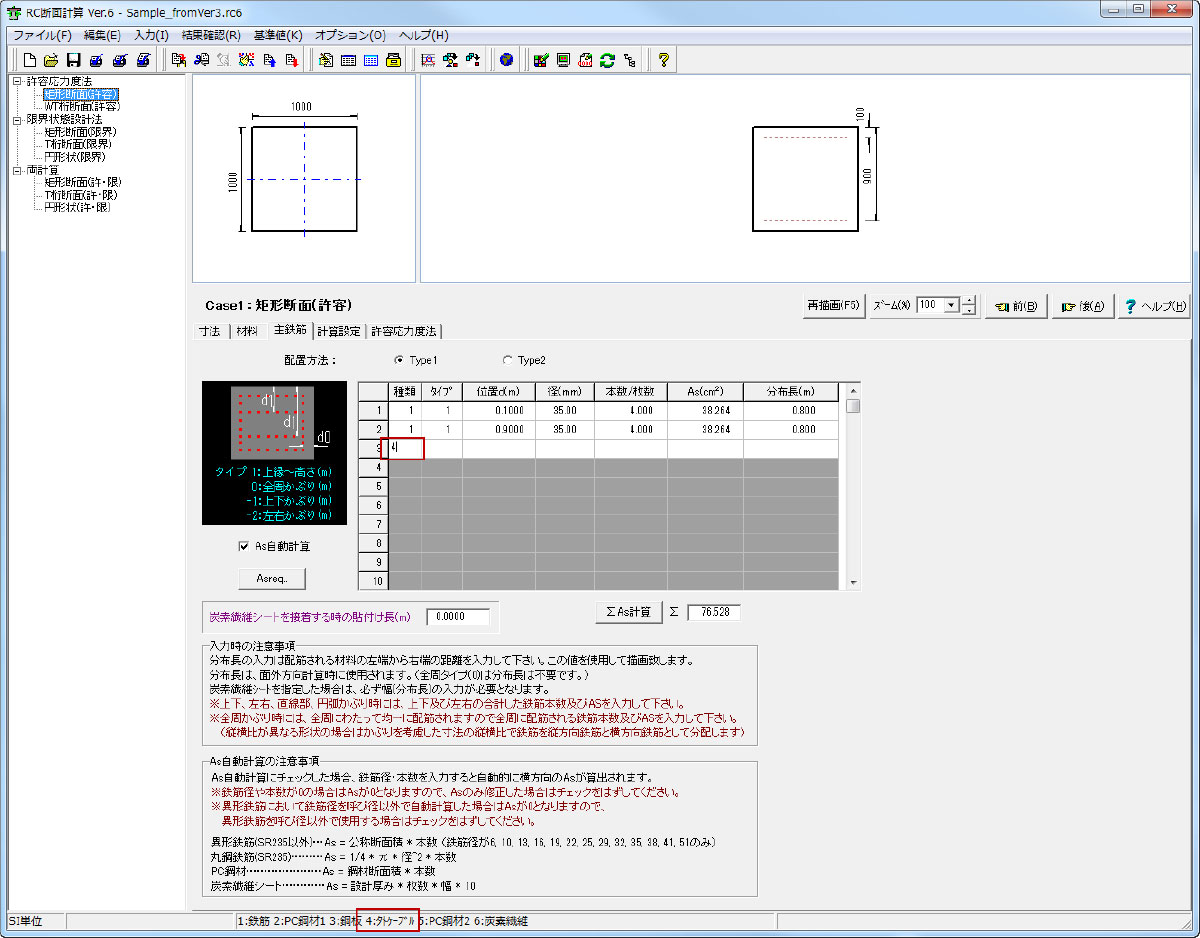Open the zoom percentage dropdown
The width and height of the screenshot is (1200, 938).
[x=951, y=305]
